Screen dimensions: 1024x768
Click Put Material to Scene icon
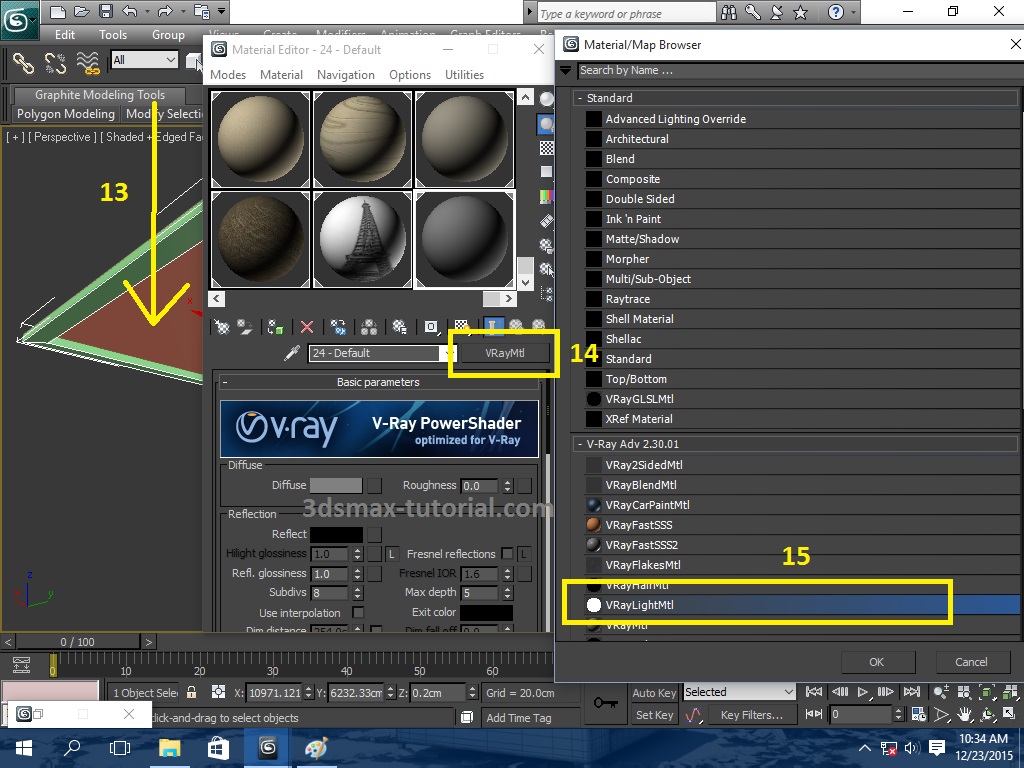click(245, 327)
